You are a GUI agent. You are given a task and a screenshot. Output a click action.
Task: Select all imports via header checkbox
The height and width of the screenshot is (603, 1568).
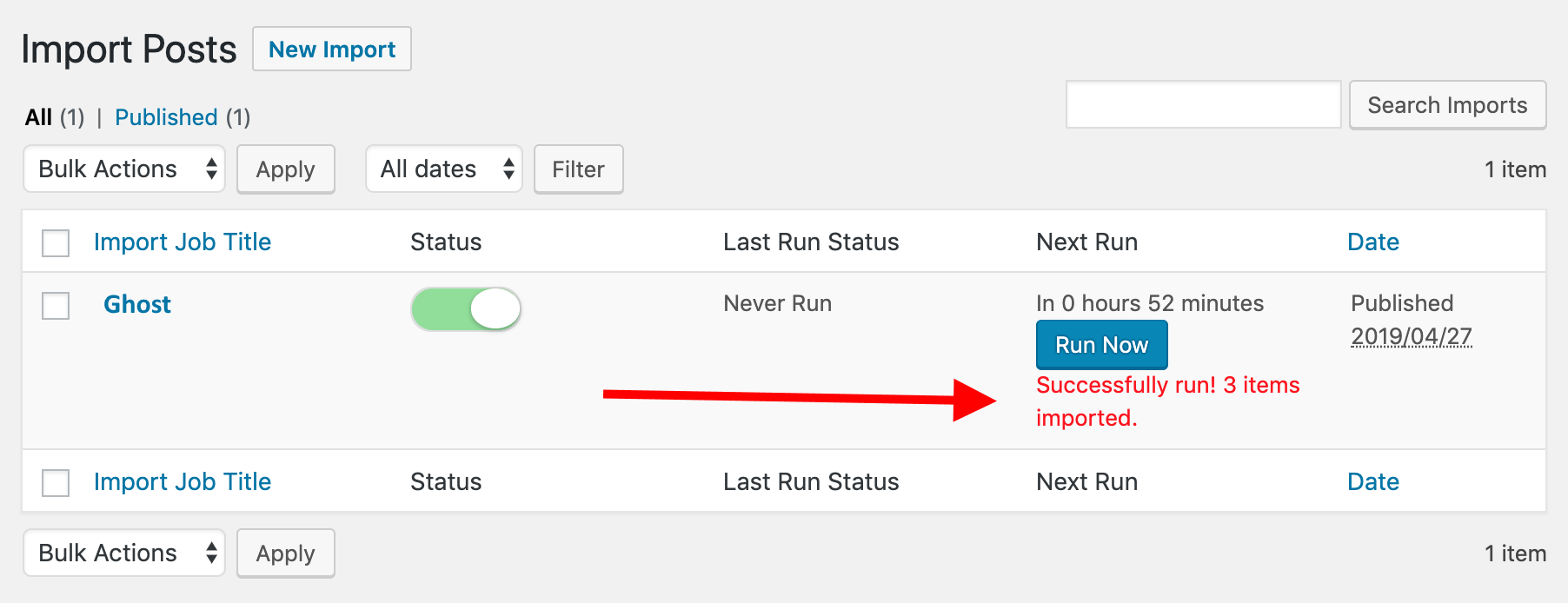click(x=55, y=243)
